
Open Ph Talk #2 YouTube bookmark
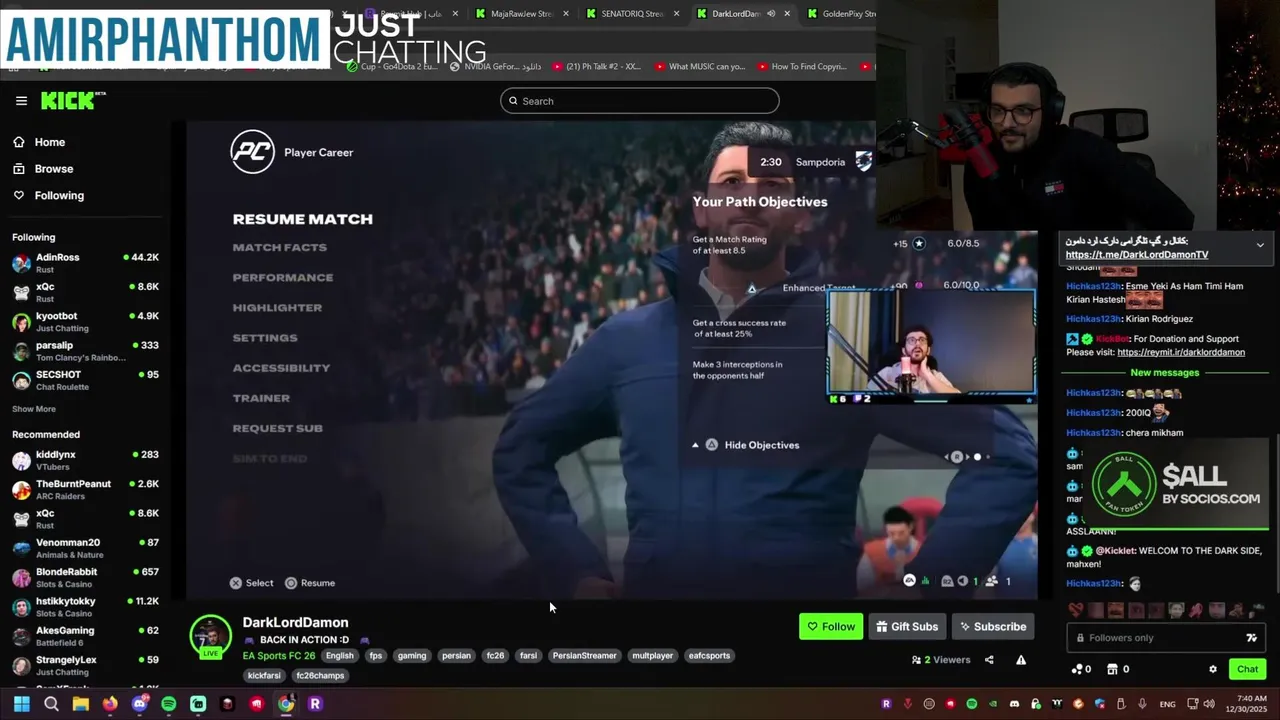[x=597, y=67]
